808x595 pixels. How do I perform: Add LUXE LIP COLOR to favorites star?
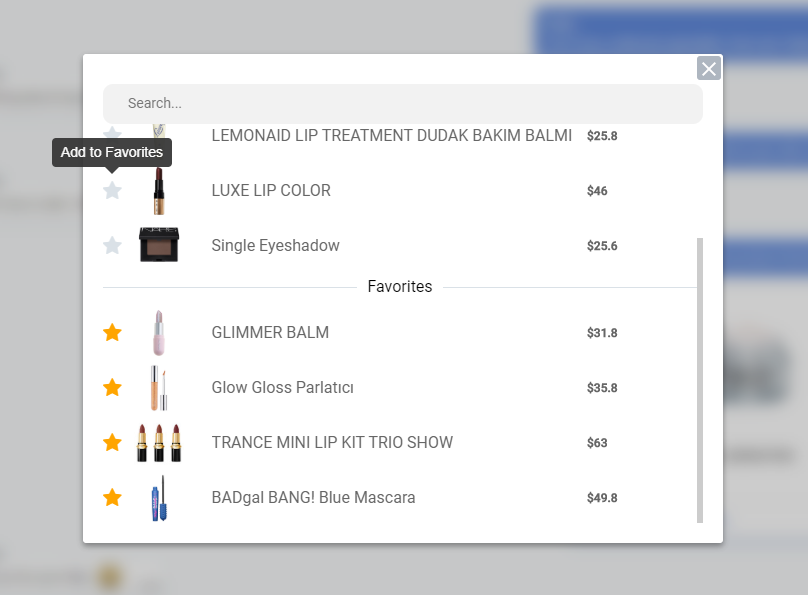(112, 191)
